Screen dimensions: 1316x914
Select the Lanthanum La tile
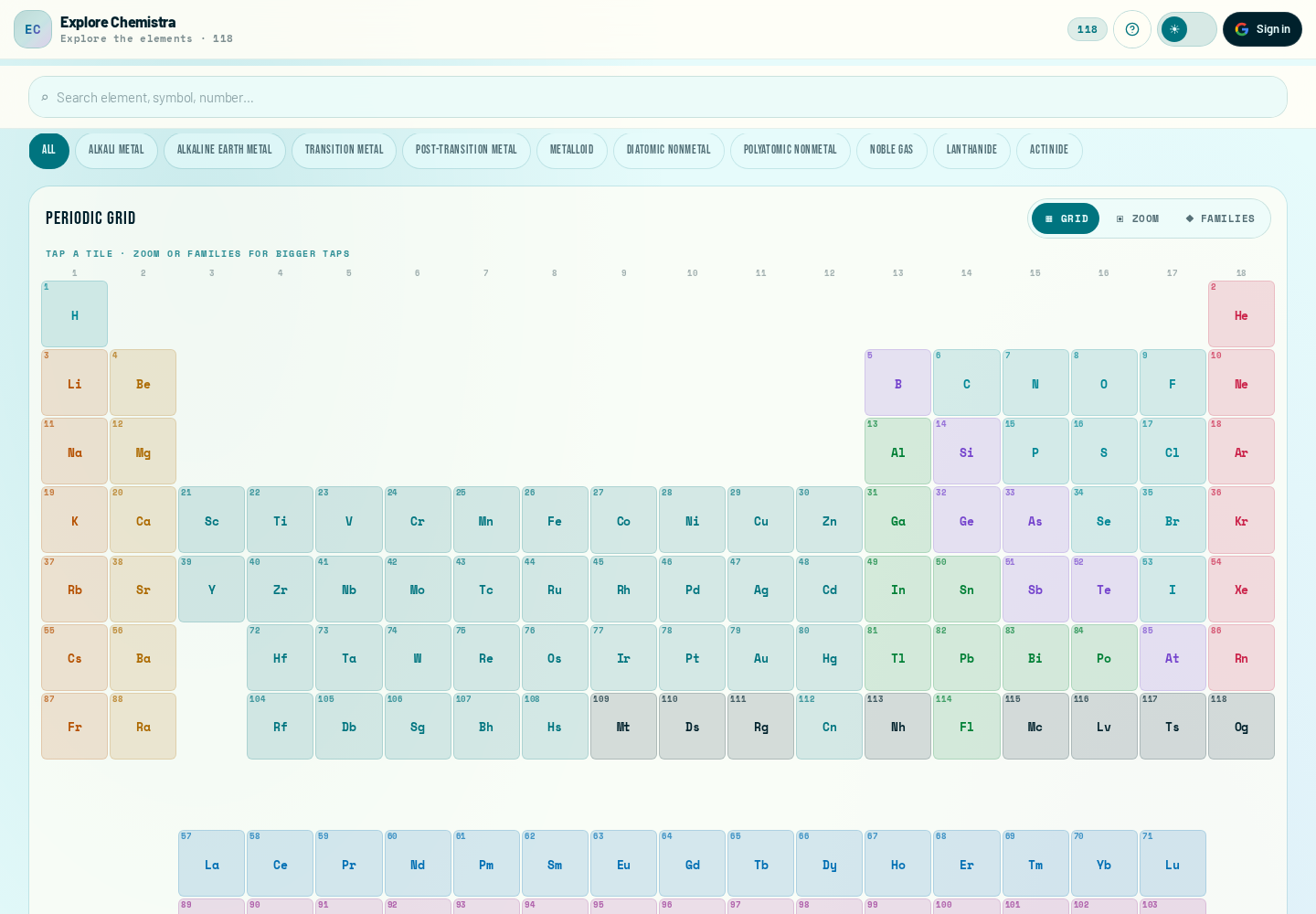pos(212,864)
